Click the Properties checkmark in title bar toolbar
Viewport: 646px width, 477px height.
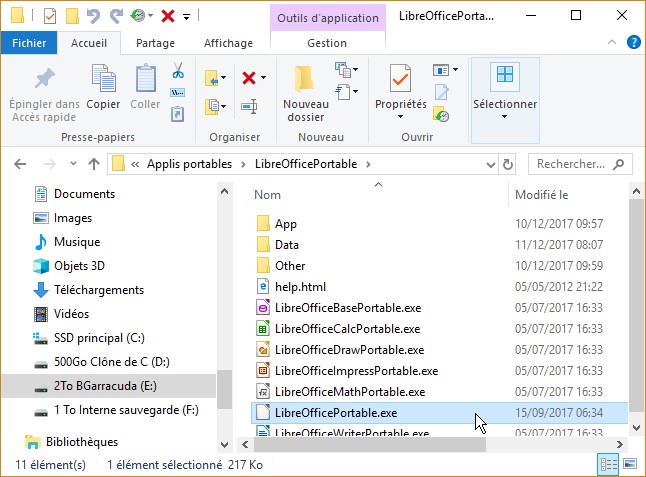pyautogui.click(x=50, y=16)
